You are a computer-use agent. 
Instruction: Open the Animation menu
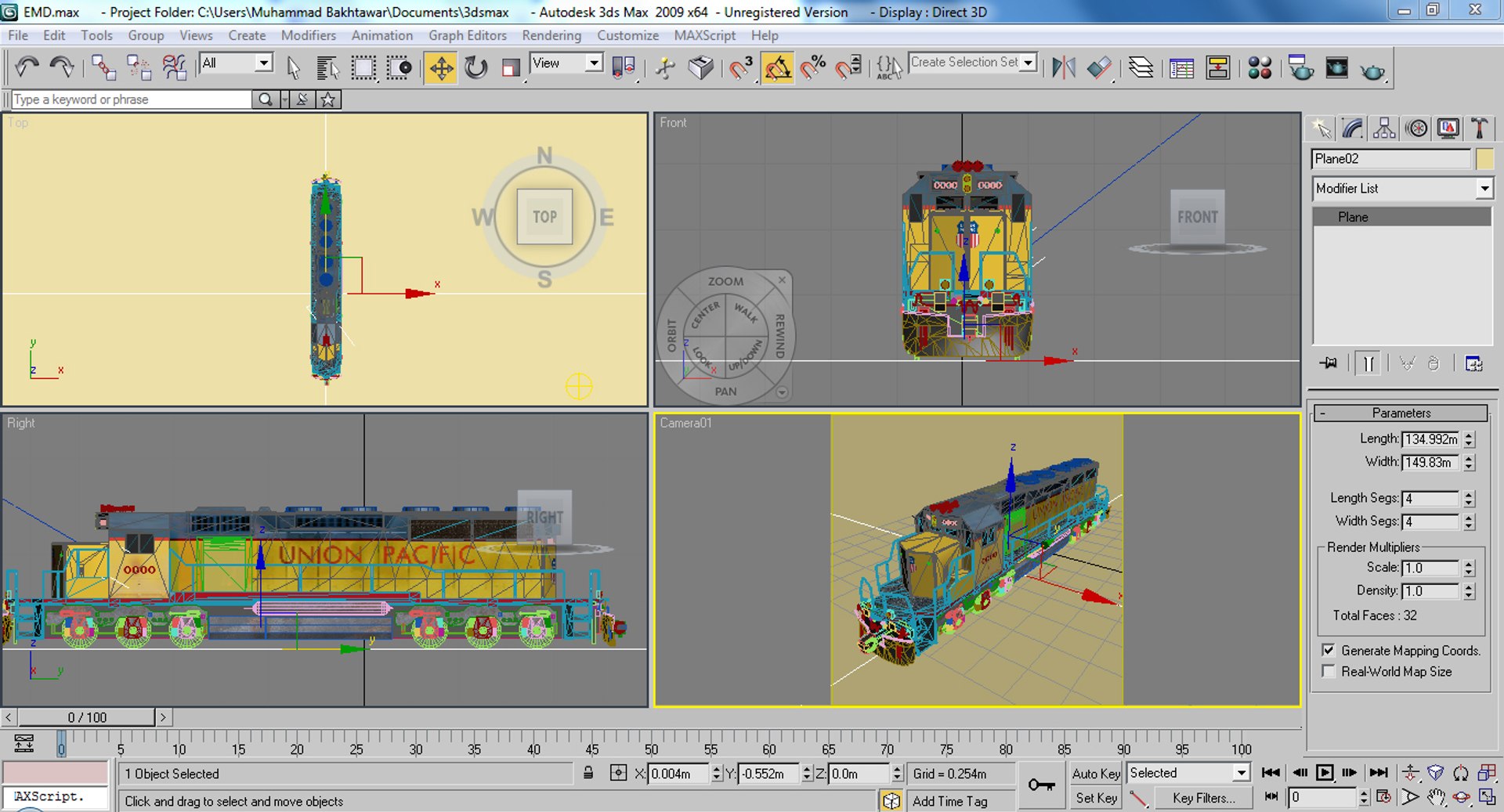[382, 35]
